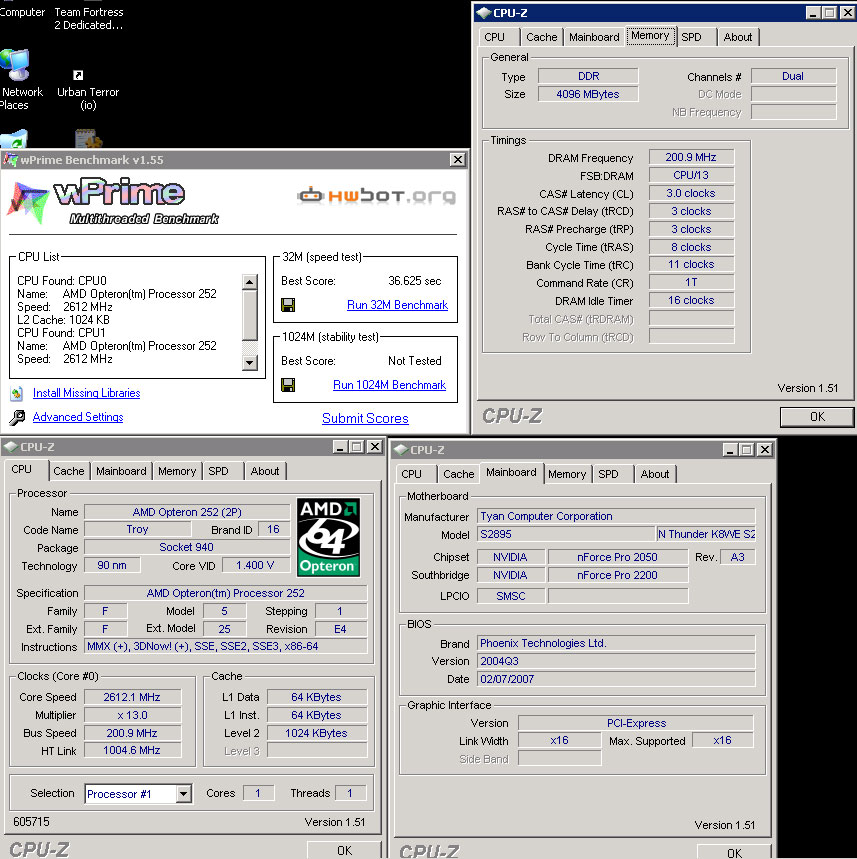Click the Phoenix Technologies Ltd. BIOS brand
The image size is (857, 859).
[x=616, y=643]
